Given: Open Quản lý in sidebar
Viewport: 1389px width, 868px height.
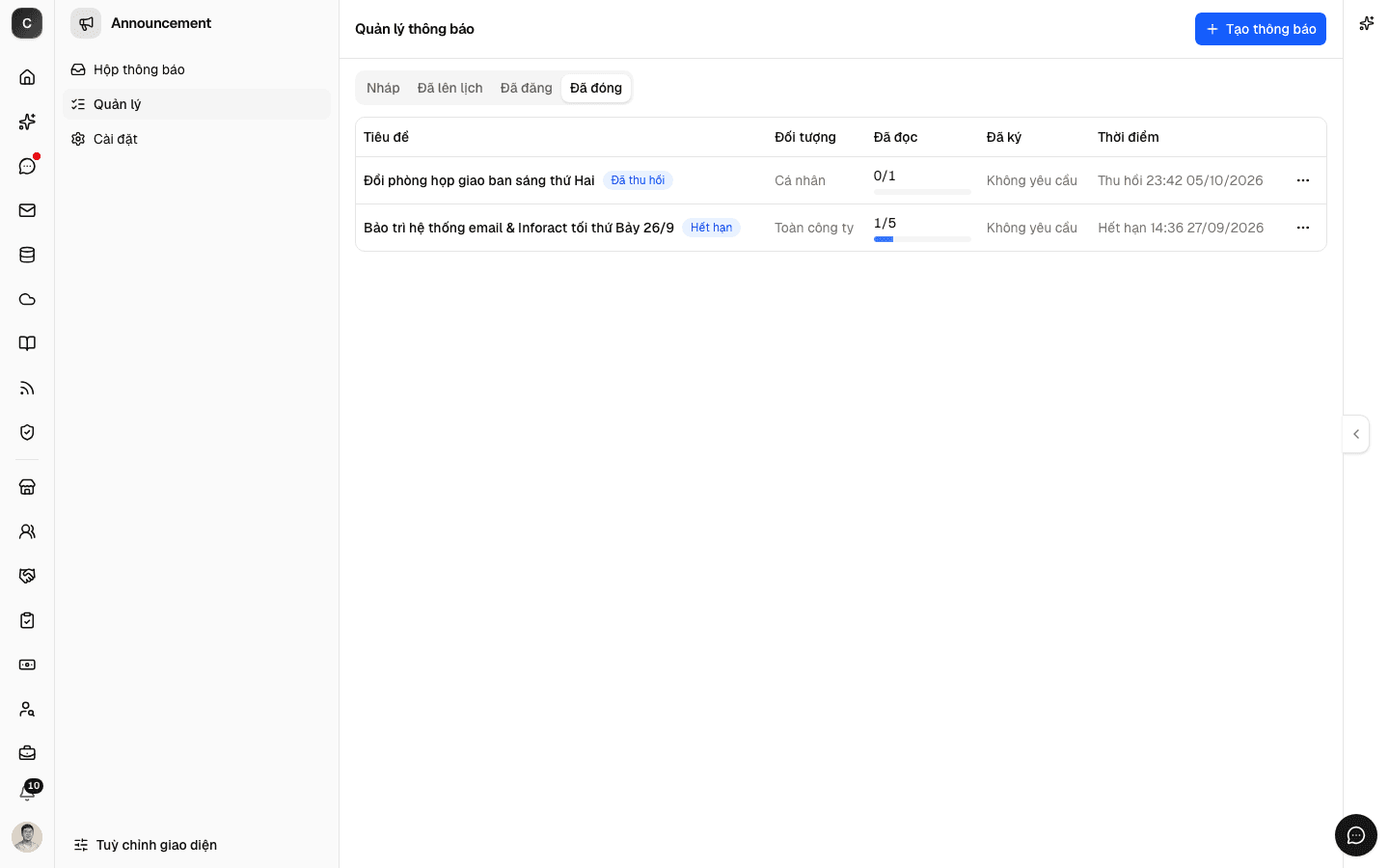Looking at the screenshot, I should [x=197, y=104].
